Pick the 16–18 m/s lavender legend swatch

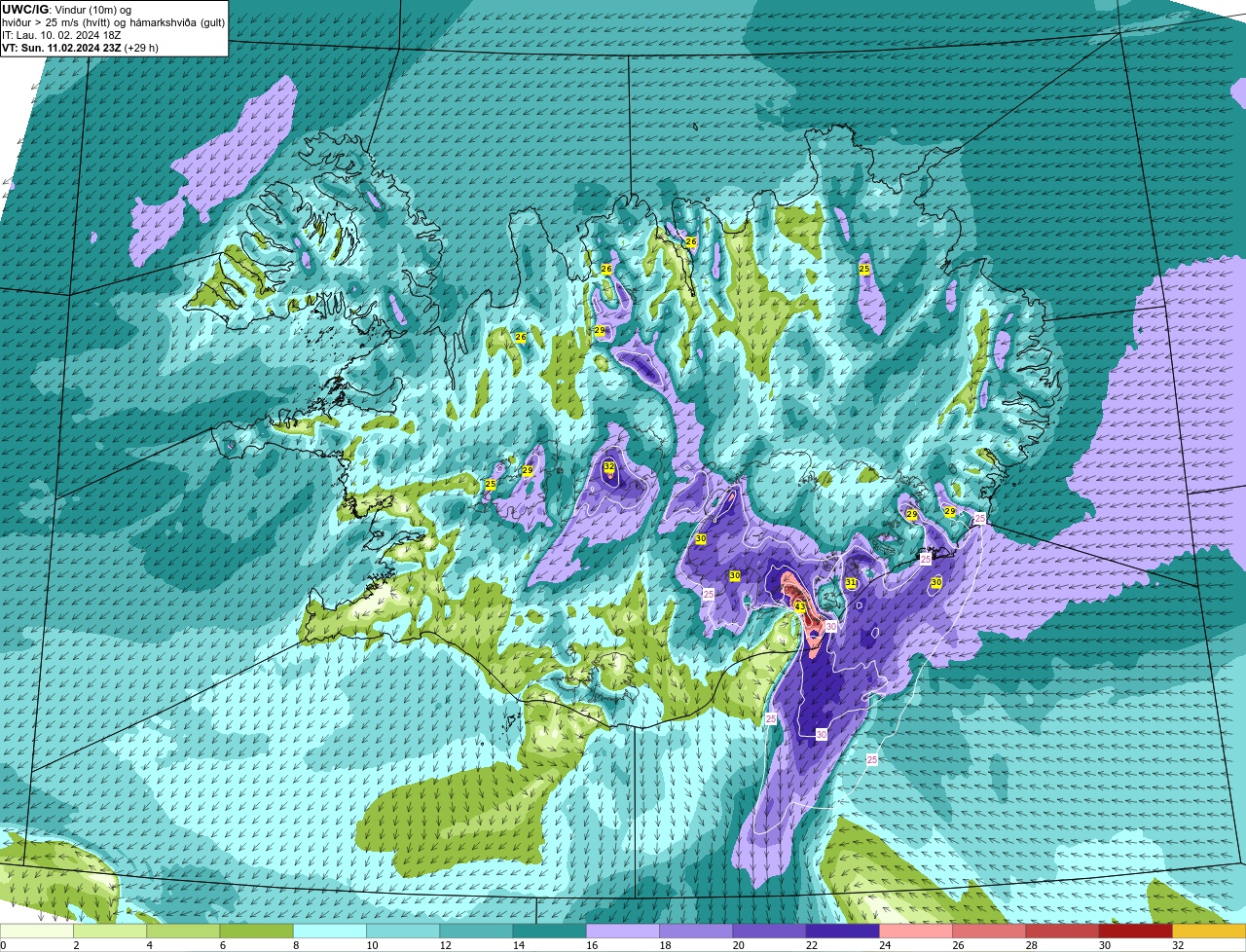tap(623, 932)
